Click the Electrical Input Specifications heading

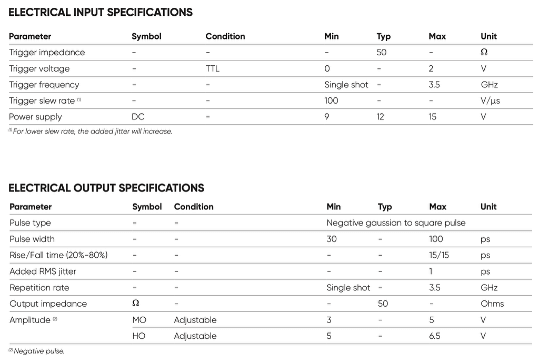point(100,12)
